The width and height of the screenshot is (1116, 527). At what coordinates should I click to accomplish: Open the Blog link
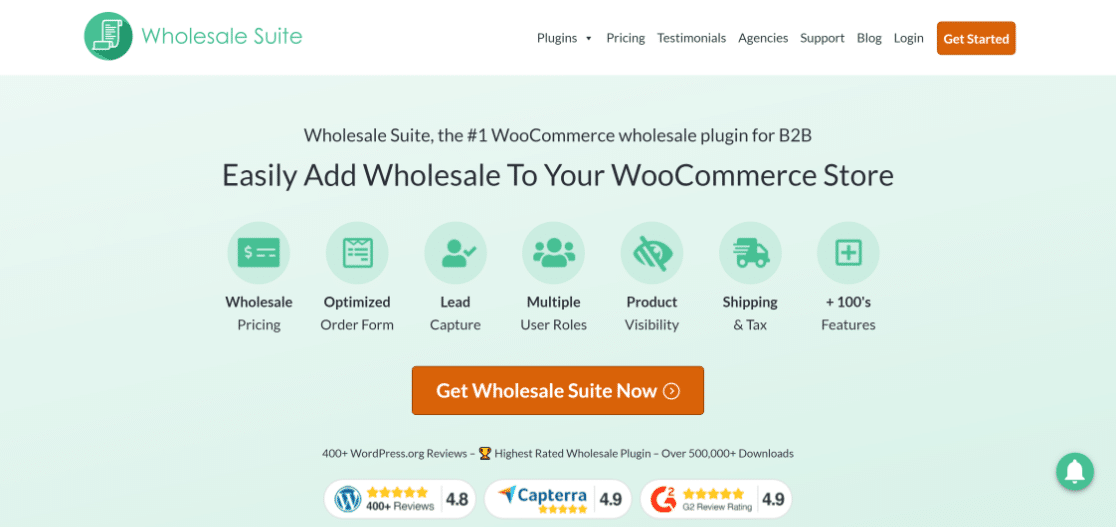tap(869, 38)
